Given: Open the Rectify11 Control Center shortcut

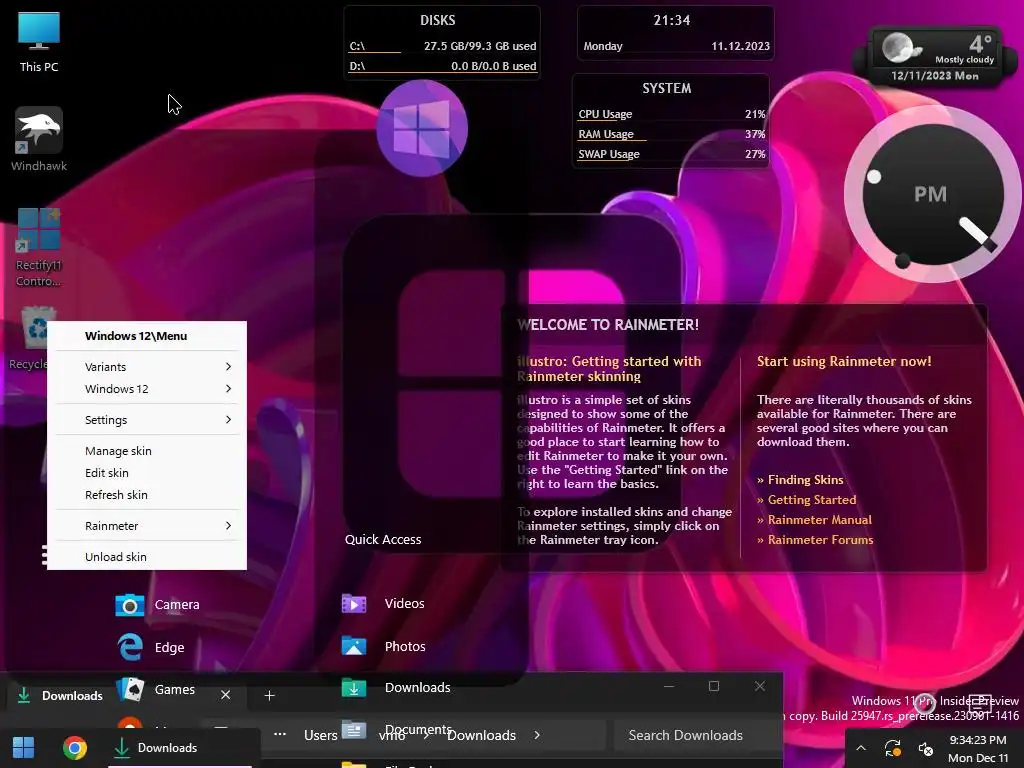Looking at the screenshot, I should pyautogui.click(x=39, y=247).
